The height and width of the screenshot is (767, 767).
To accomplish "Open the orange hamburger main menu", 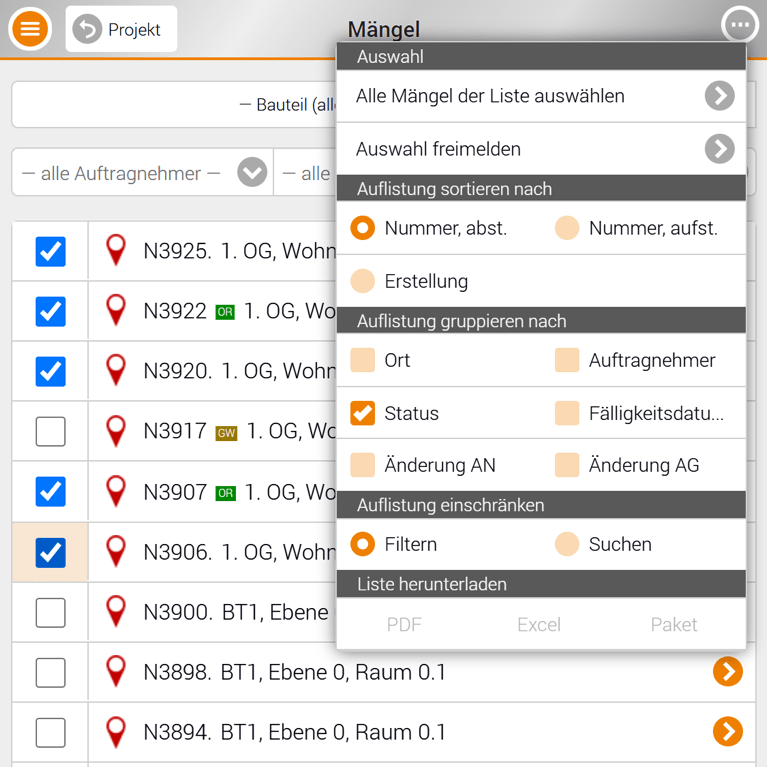I will (30, 28).
